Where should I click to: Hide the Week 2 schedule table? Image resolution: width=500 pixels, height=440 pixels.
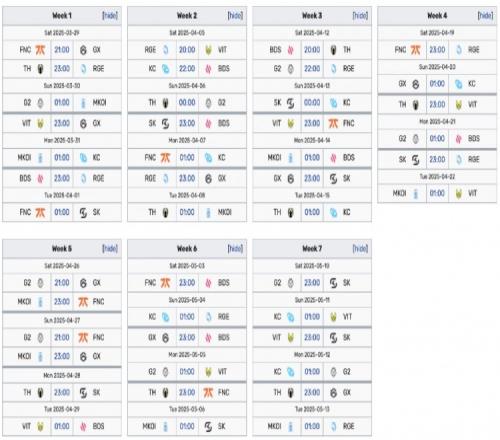tap(235, 15)
